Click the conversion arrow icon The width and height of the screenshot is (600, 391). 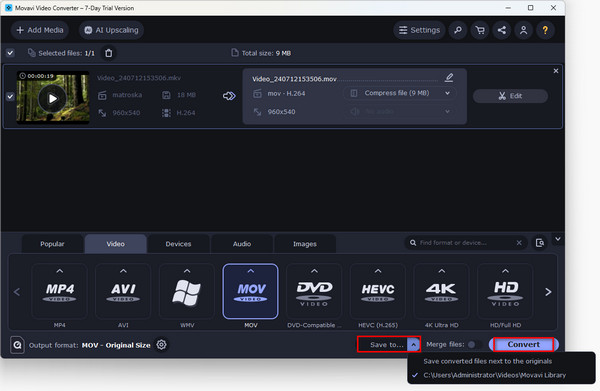(x=229, y=96)
